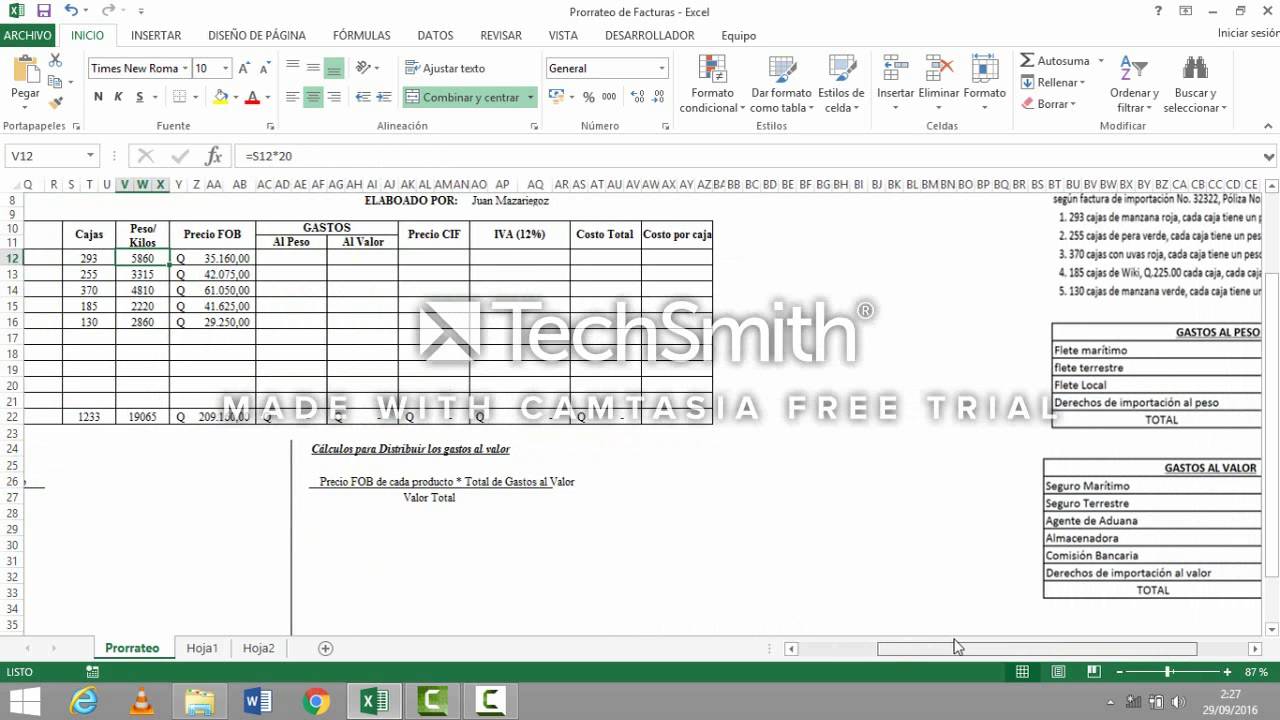Click the Orientation text rotation icon
The height and width of the screenshot is (720, 1280).
click(364, 68)
